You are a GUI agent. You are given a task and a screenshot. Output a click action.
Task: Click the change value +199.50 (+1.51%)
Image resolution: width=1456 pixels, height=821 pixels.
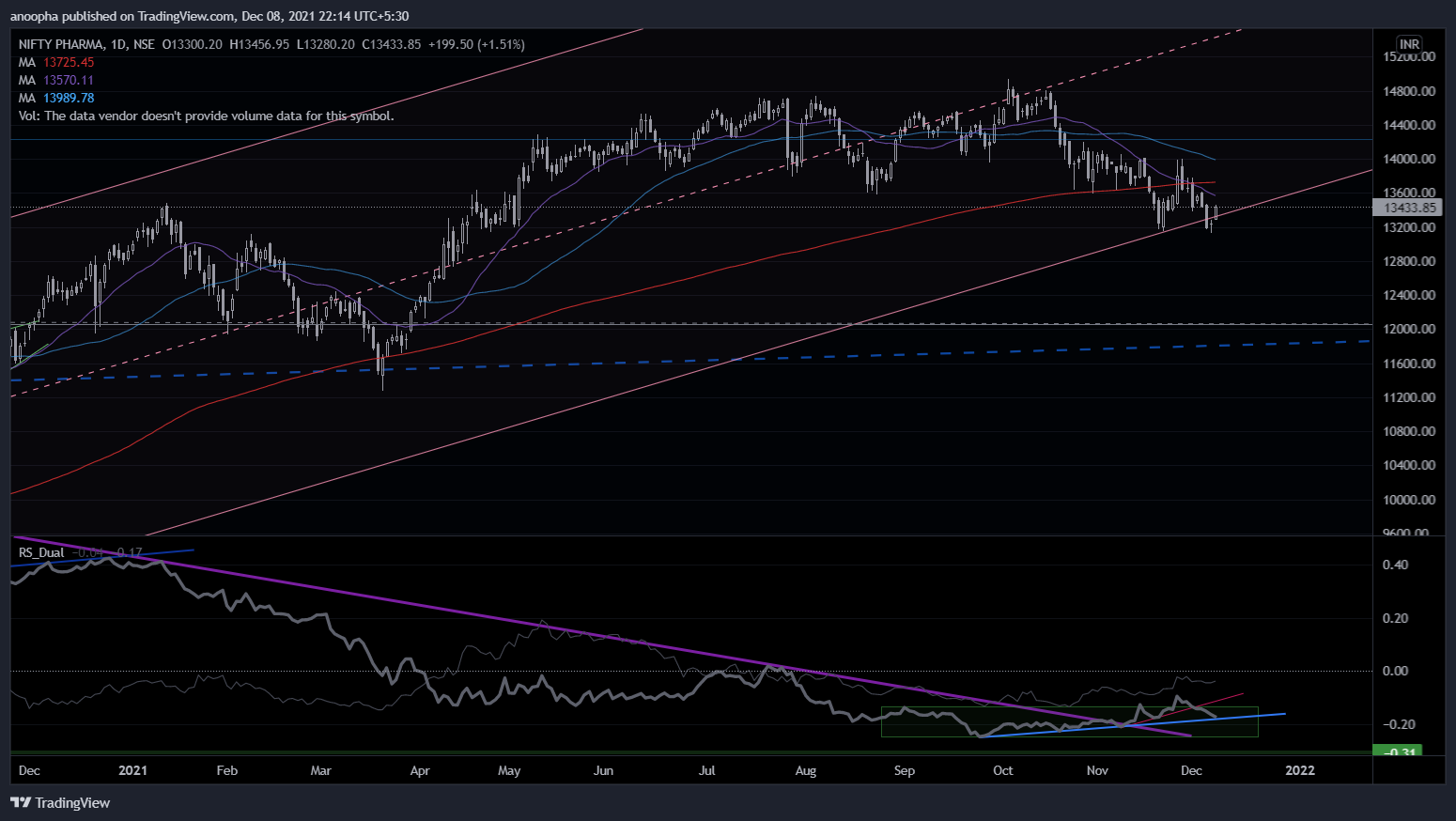(476, 44)
